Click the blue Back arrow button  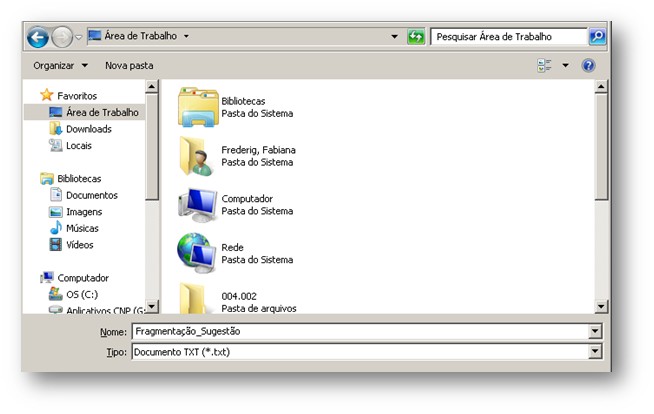tap(38, 37)
